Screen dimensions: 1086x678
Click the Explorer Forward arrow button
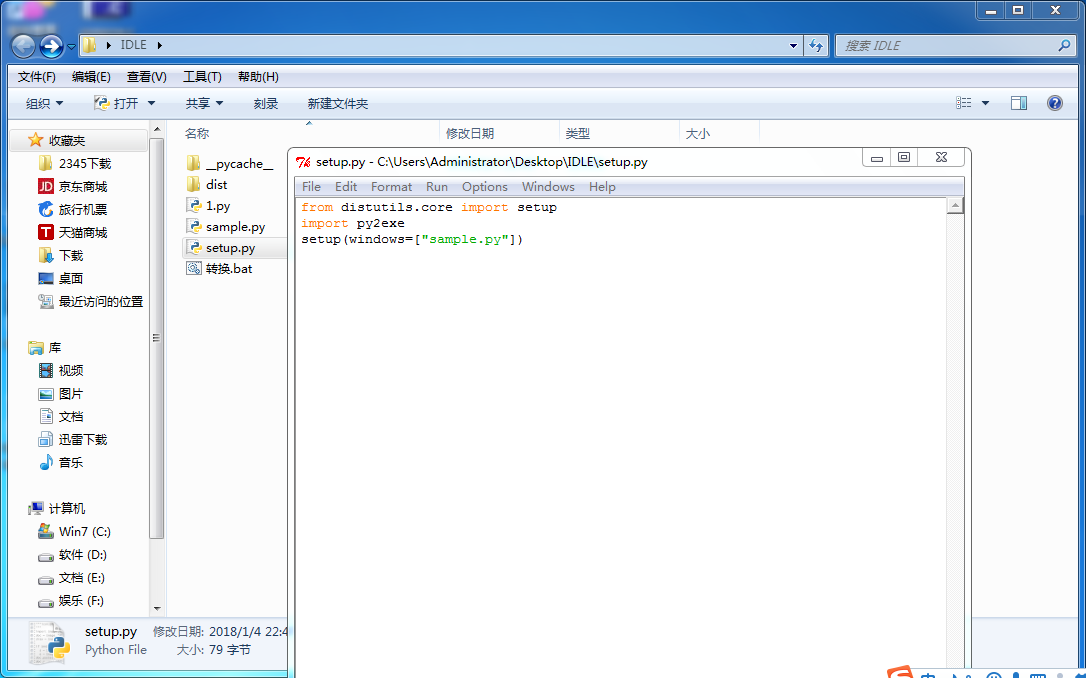click(51, 46)
